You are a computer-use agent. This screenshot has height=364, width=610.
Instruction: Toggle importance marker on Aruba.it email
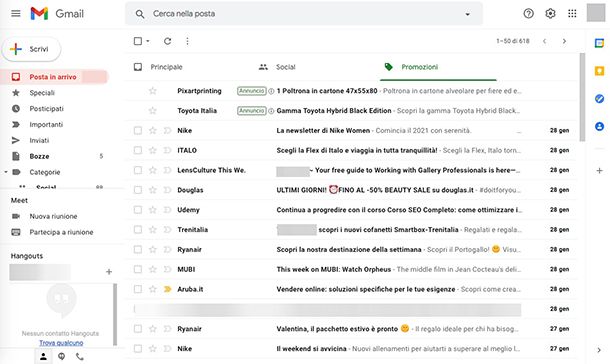pos(167,289)
